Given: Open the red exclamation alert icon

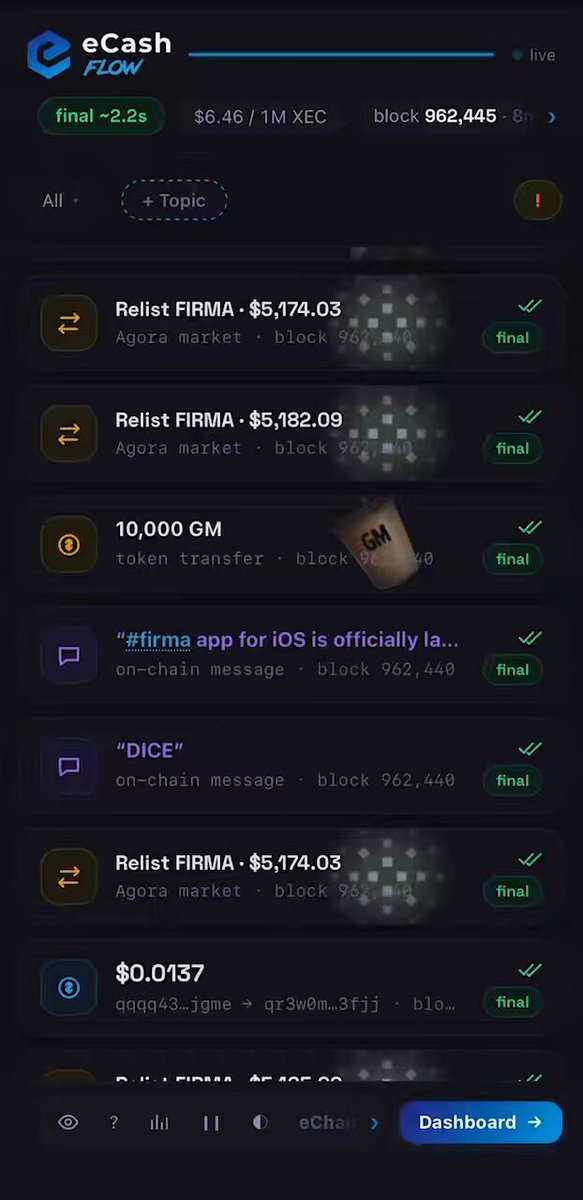Looking at the screenshot, I should click(538, 200).
